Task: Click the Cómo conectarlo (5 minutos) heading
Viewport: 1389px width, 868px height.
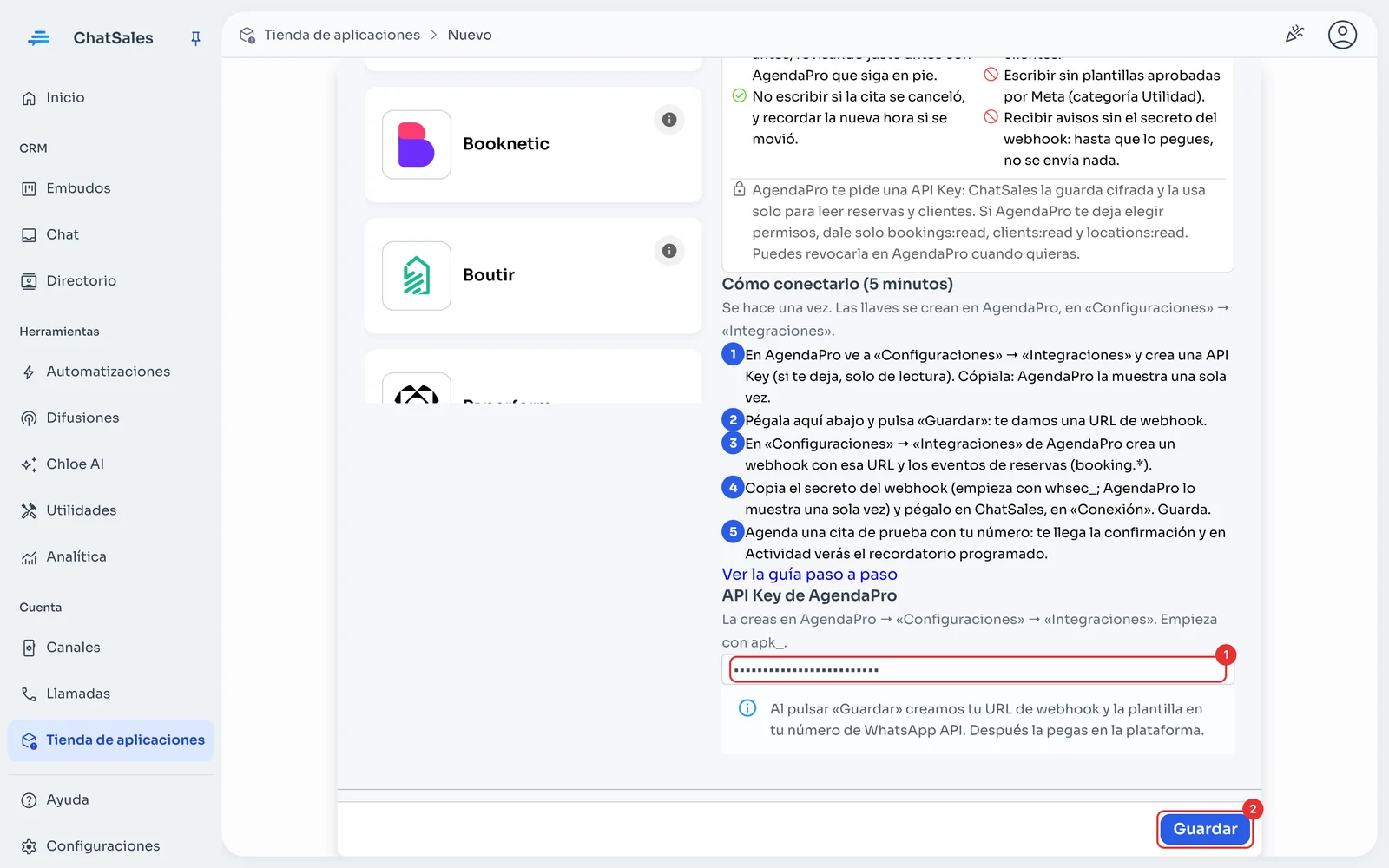Action: coord(837,285)
